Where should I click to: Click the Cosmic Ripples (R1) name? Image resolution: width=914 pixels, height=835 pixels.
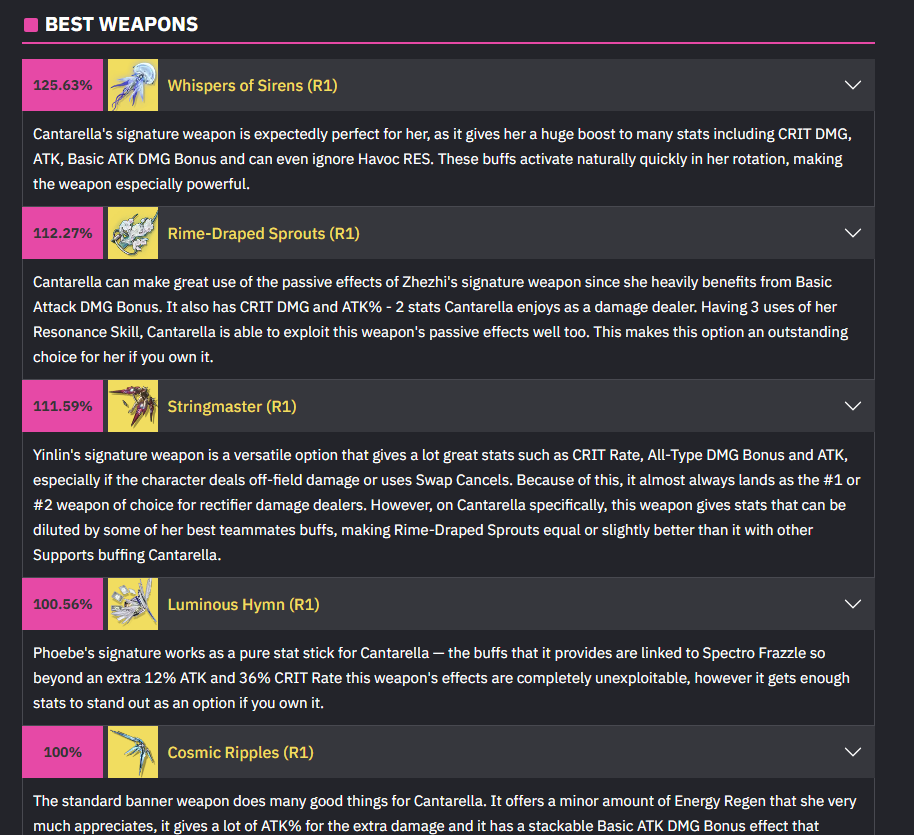pyautogui.click(x=241, y=753)
